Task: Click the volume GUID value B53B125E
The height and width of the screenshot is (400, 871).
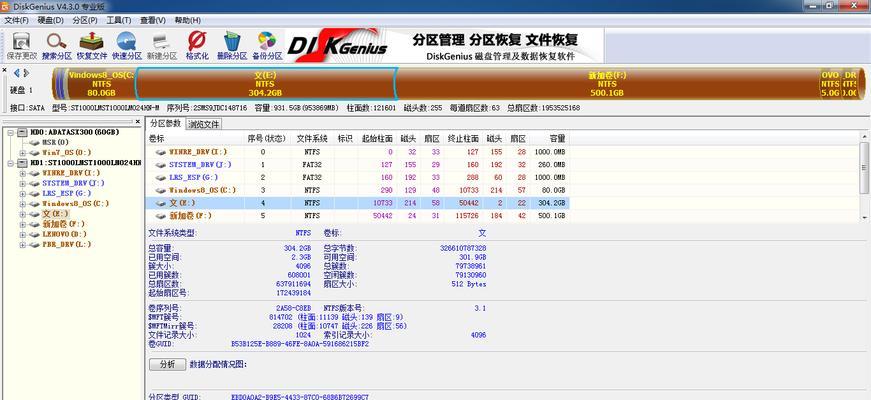Action: (300, 344)
